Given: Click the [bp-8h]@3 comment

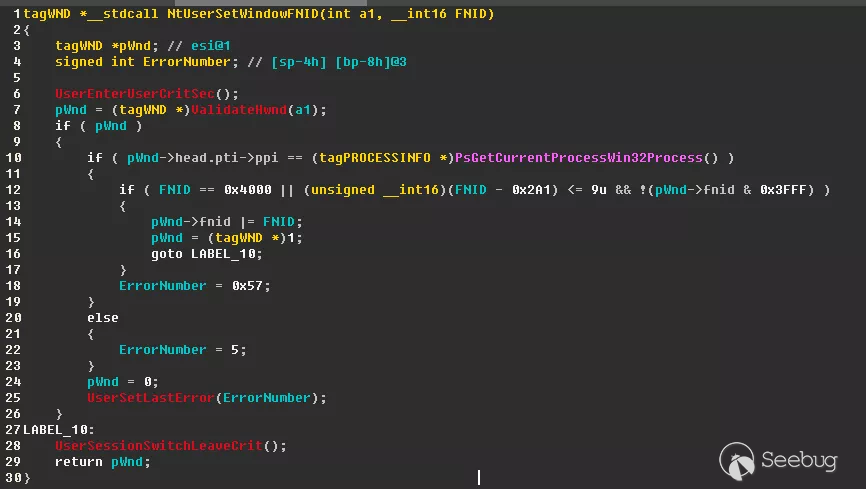Looking at the screenshot, I should [371, 61].
